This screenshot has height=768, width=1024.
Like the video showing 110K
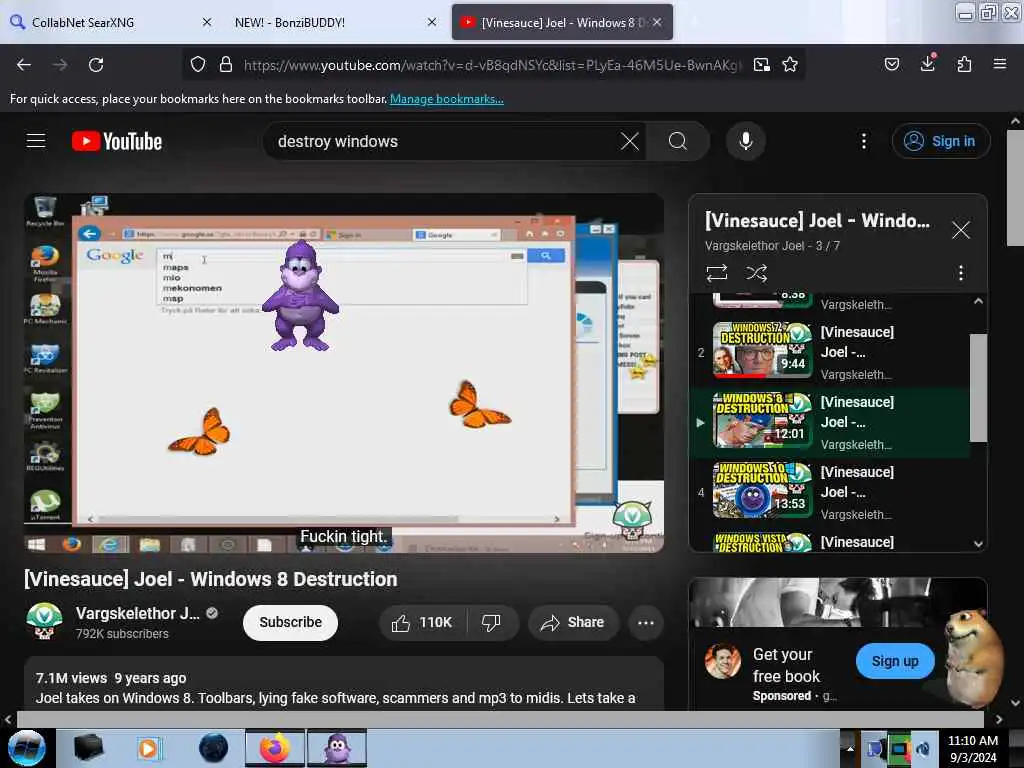tap(423, 622)
